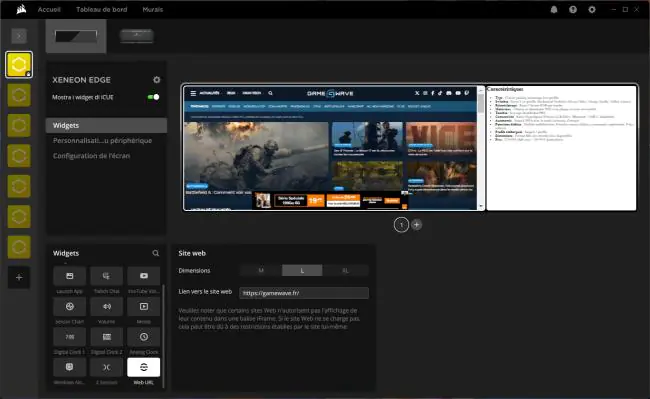Add a new profile with plus button
This screenshot has height=399, width=650.
point(19,277)
